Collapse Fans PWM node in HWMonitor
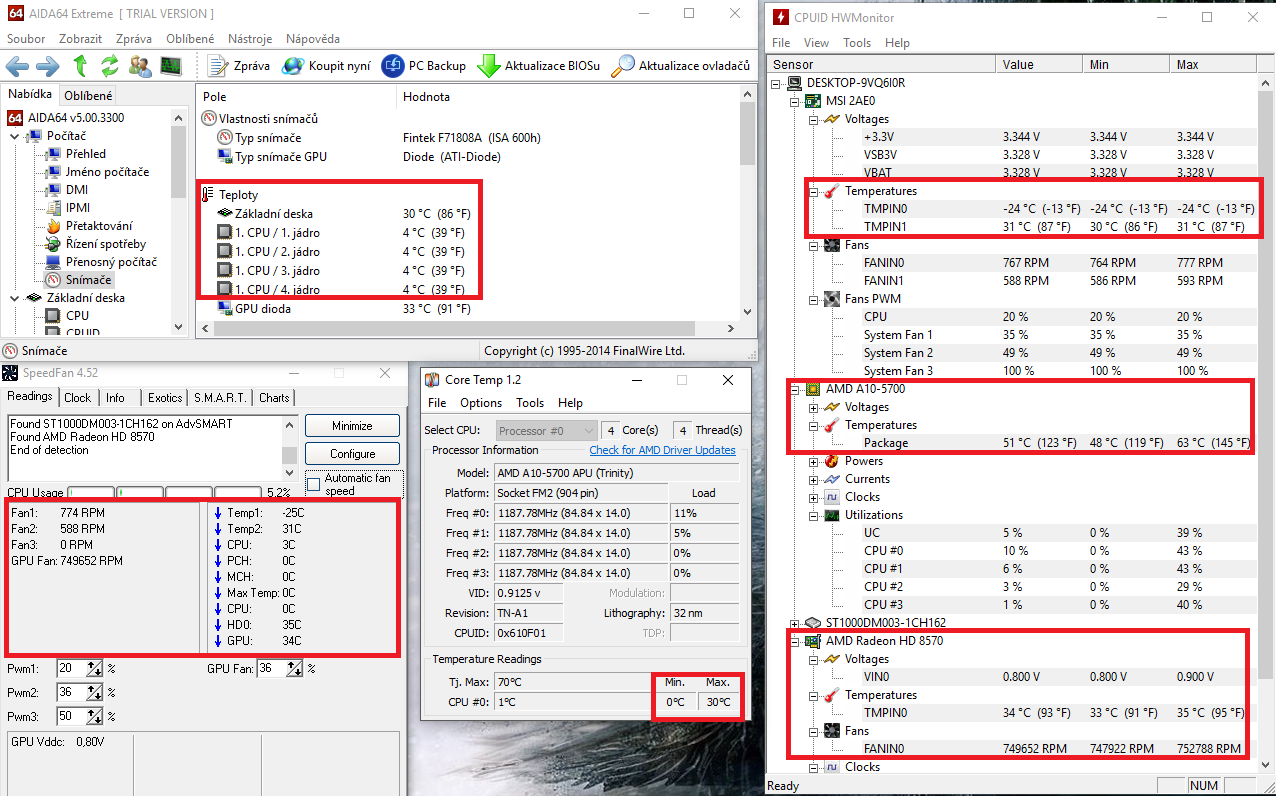The width and height of the screenshot is (1276, 796). tap(813, 299)
